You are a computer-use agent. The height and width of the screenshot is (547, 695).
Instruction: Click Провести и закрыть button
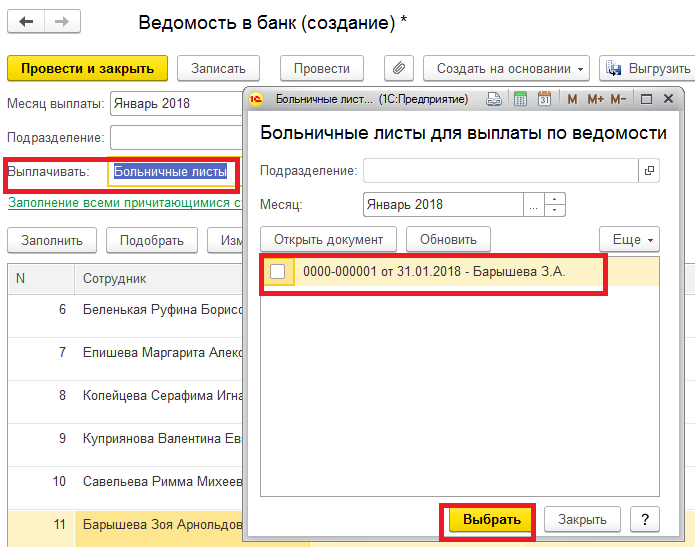tap(87, 68)
